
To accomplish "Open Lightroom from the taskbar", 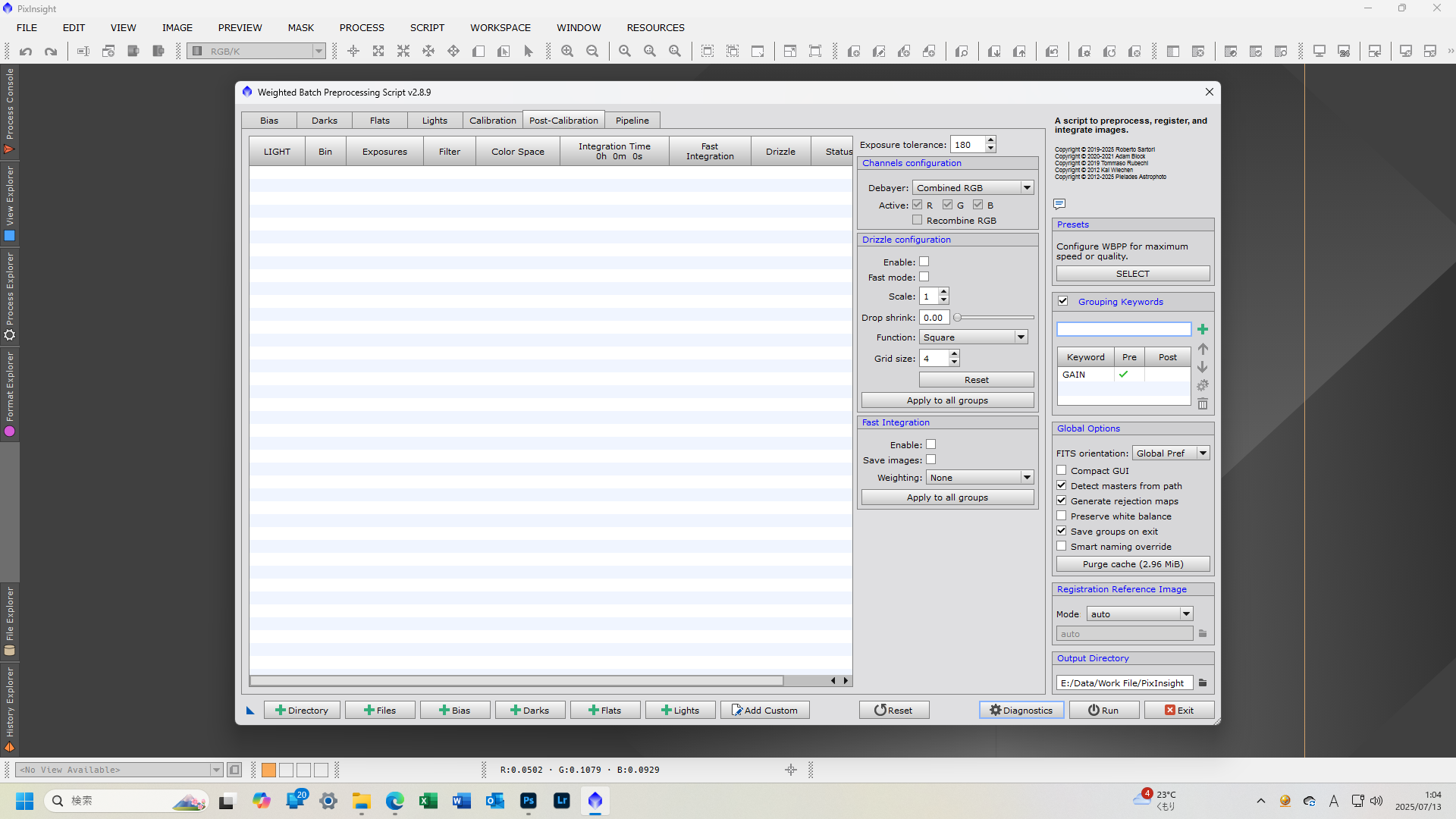I will (562, 801).
